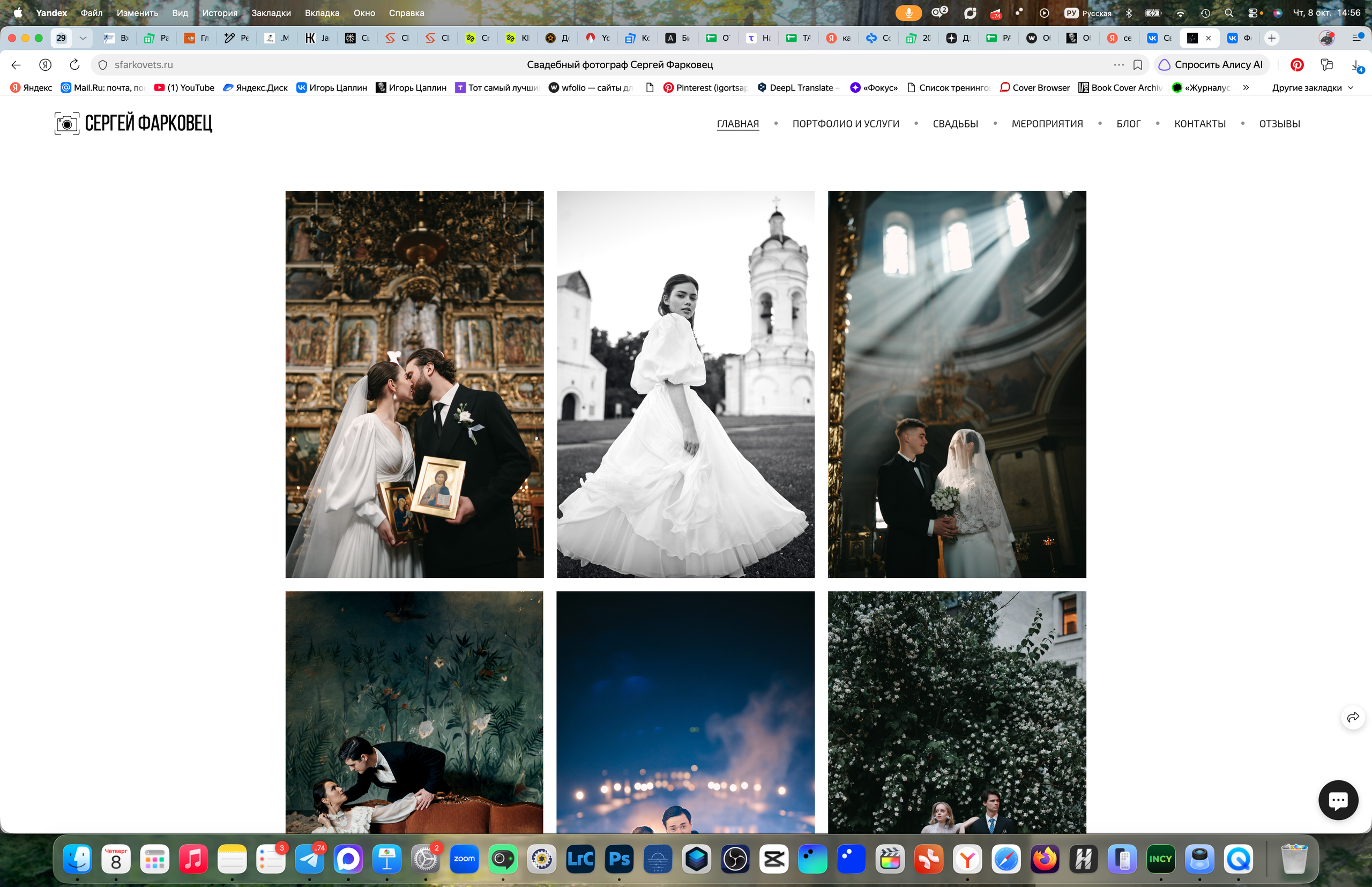Open the Закладки menu
1372x887 pixels.
pyautogui.click(x=271, y=13)
